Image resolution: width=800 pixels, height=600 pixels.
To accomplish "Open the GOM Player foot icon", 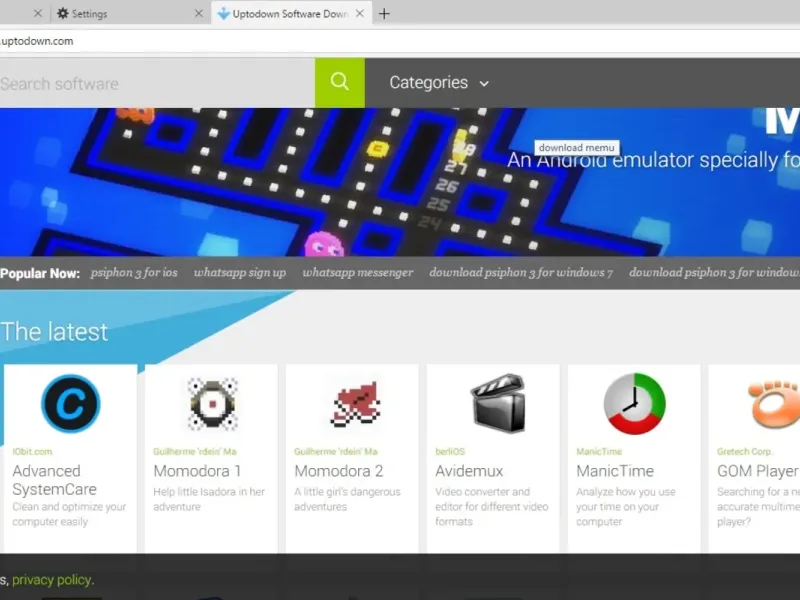I will (773, 404).
